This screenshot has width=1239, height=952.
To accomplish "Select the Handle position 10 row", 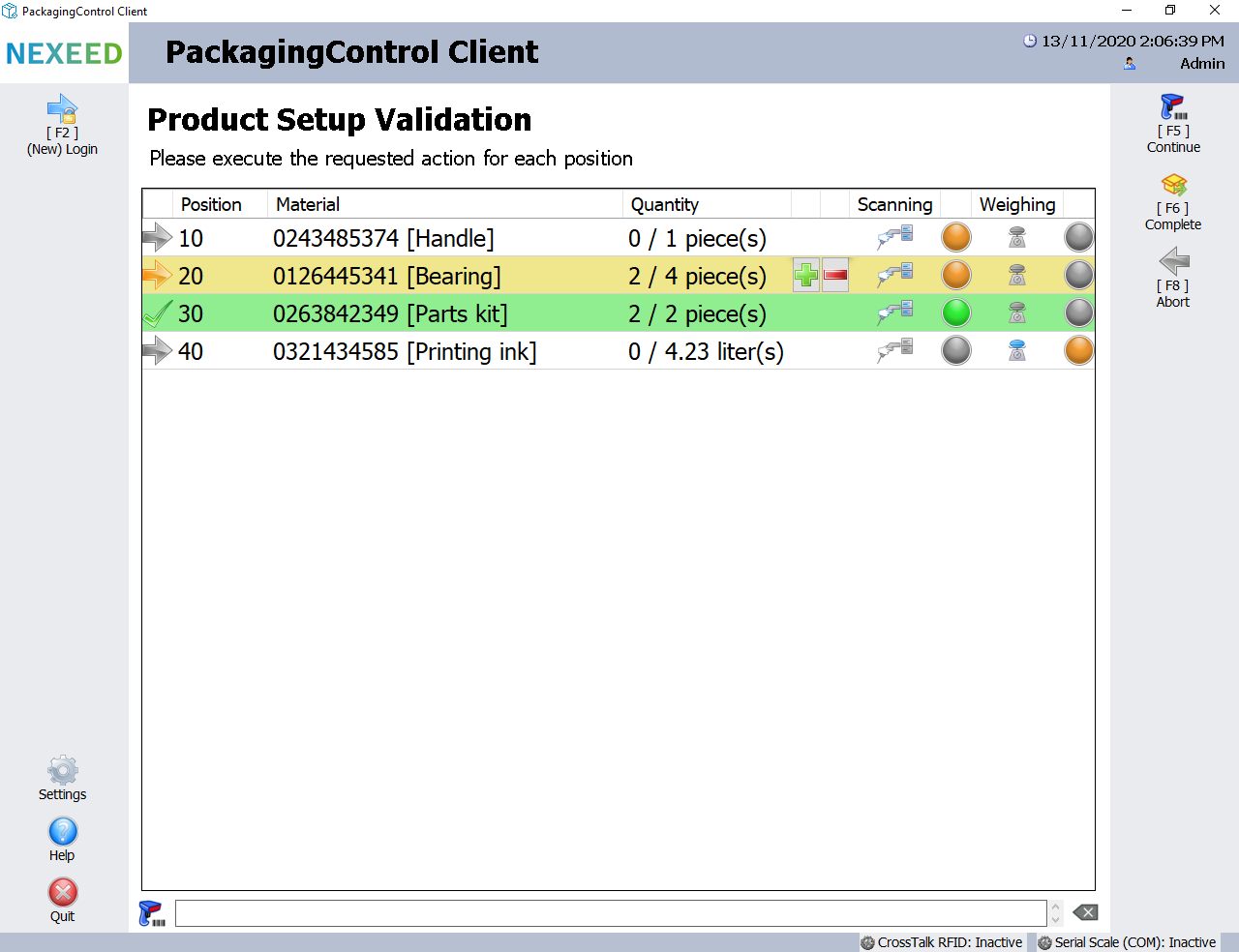I will pos(387,238).
